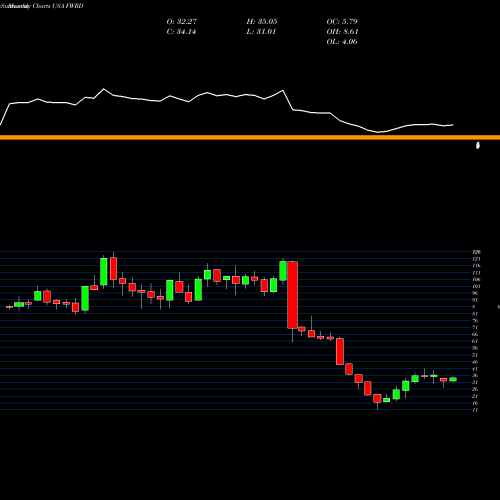Select the last green candlestick on the right
Screen dimensions: 500x500
coord(453,379)
